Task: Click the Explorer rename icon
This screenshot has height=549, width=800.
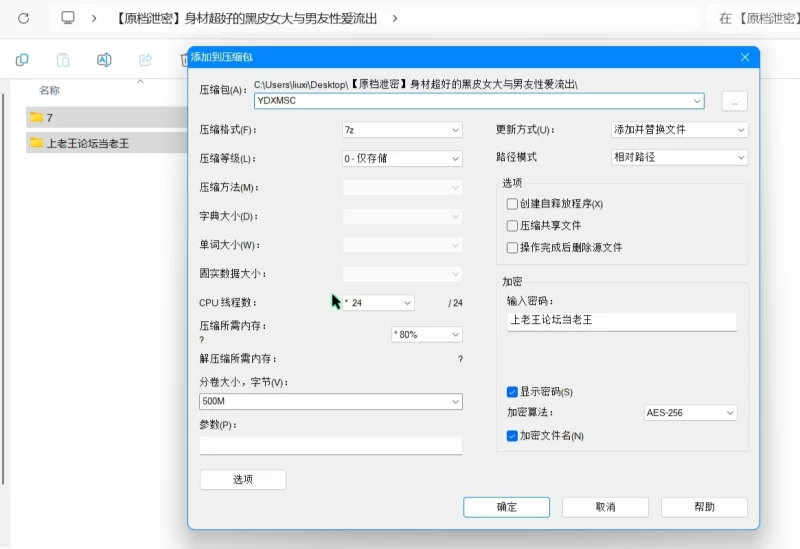Action: click(104, 60)
